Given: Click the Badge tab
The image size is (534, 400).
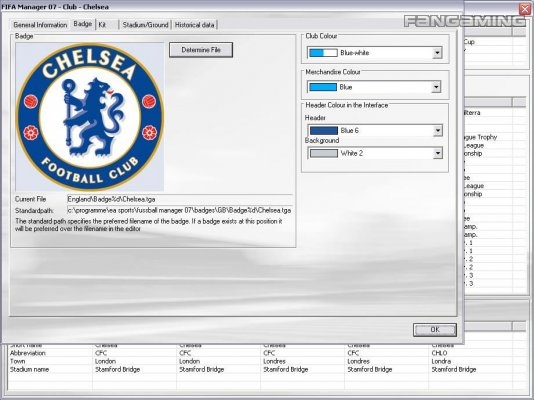Looking at the screenshot, I should click(x=83, y=24).
